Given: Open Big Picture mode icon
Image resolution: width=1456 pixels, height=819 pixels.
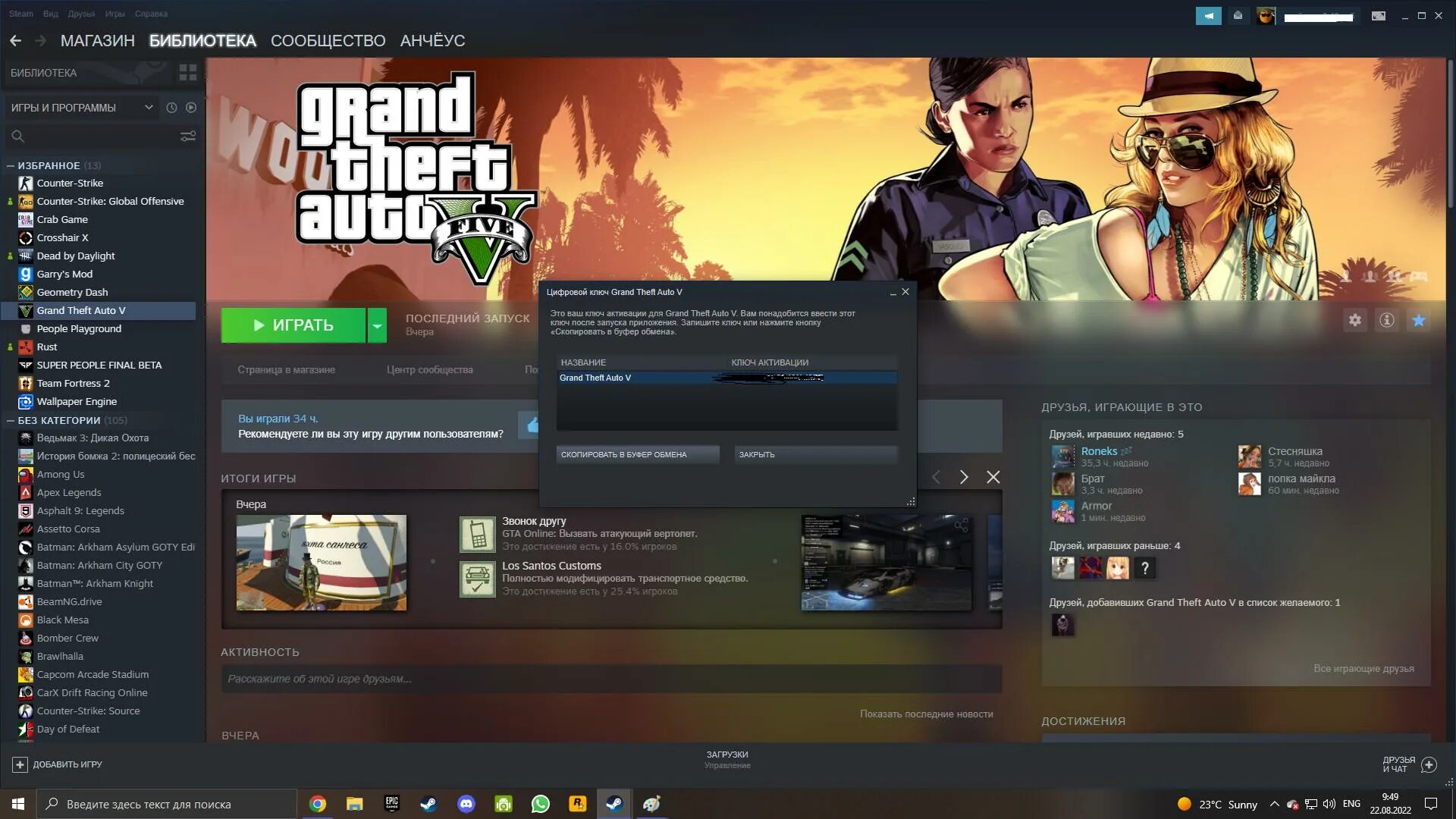Looking at the screenshot, I should (1379, 15).
